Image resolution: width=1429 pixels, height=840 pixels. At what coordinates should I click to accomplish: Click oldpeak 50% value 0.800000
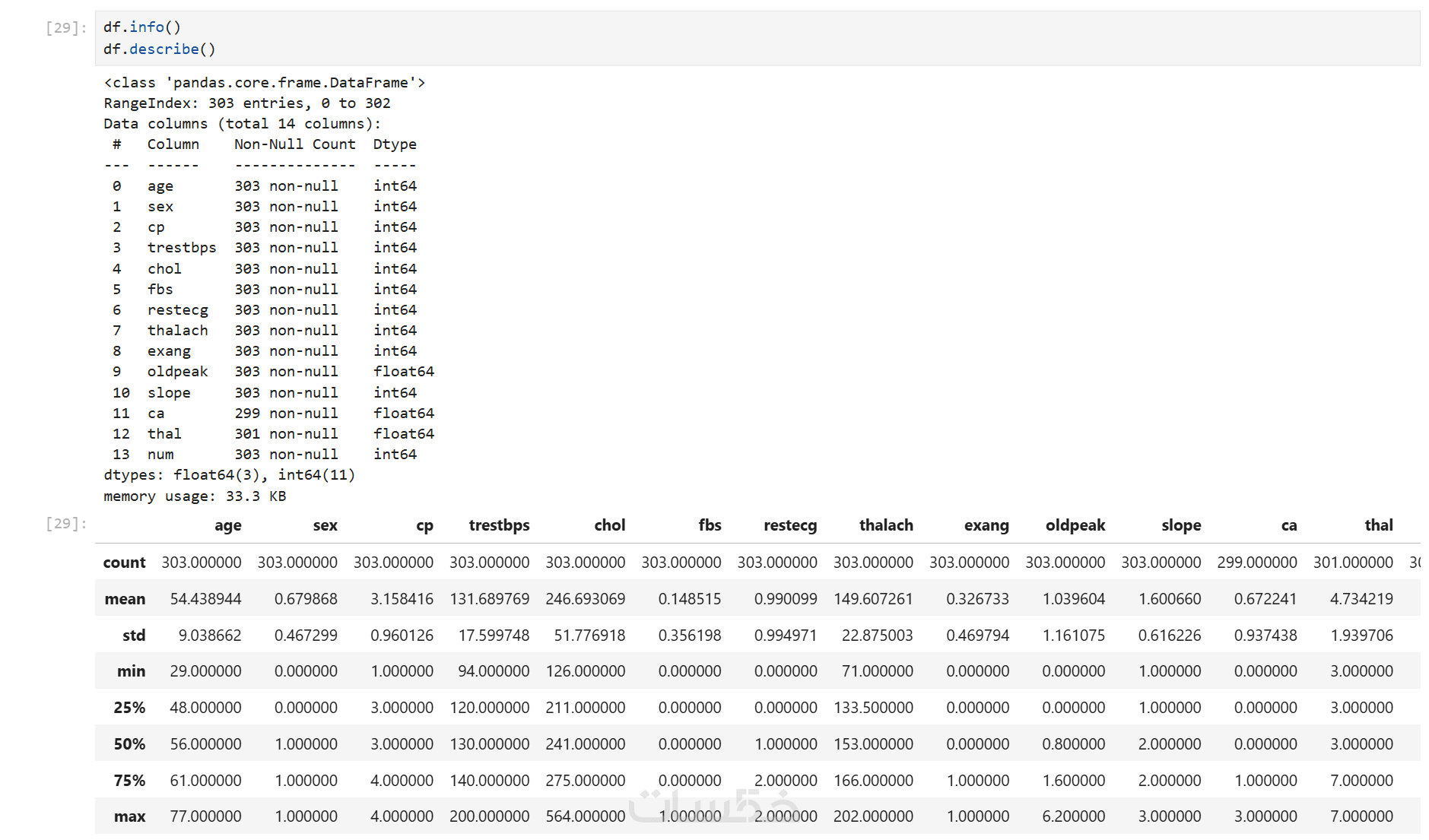(1073, 744)
